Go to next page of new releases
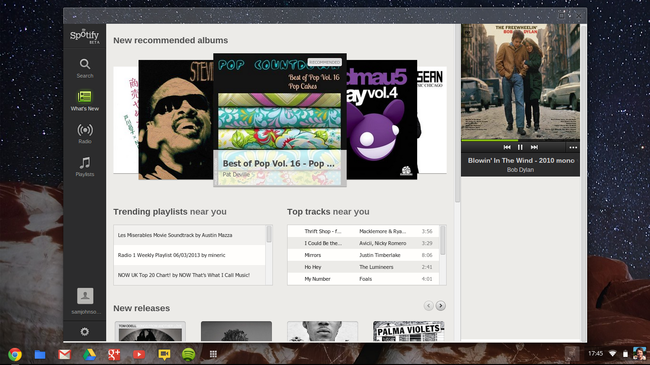The image size is (650, 365). coord(441,306)
